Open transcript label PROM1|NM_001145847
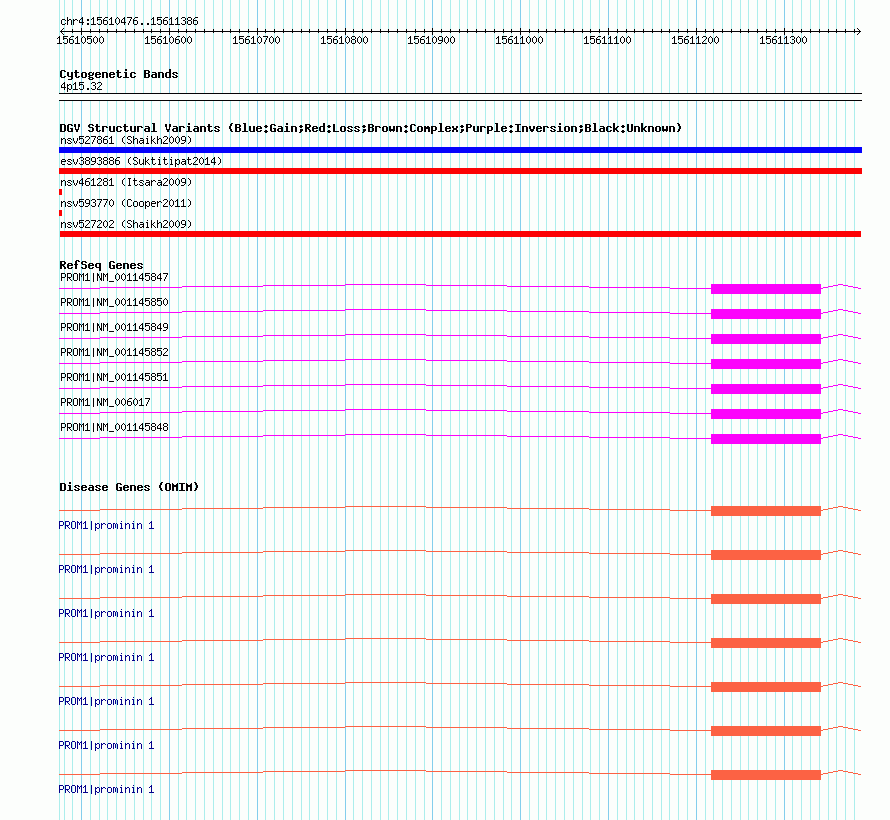 tap(114, 277)
